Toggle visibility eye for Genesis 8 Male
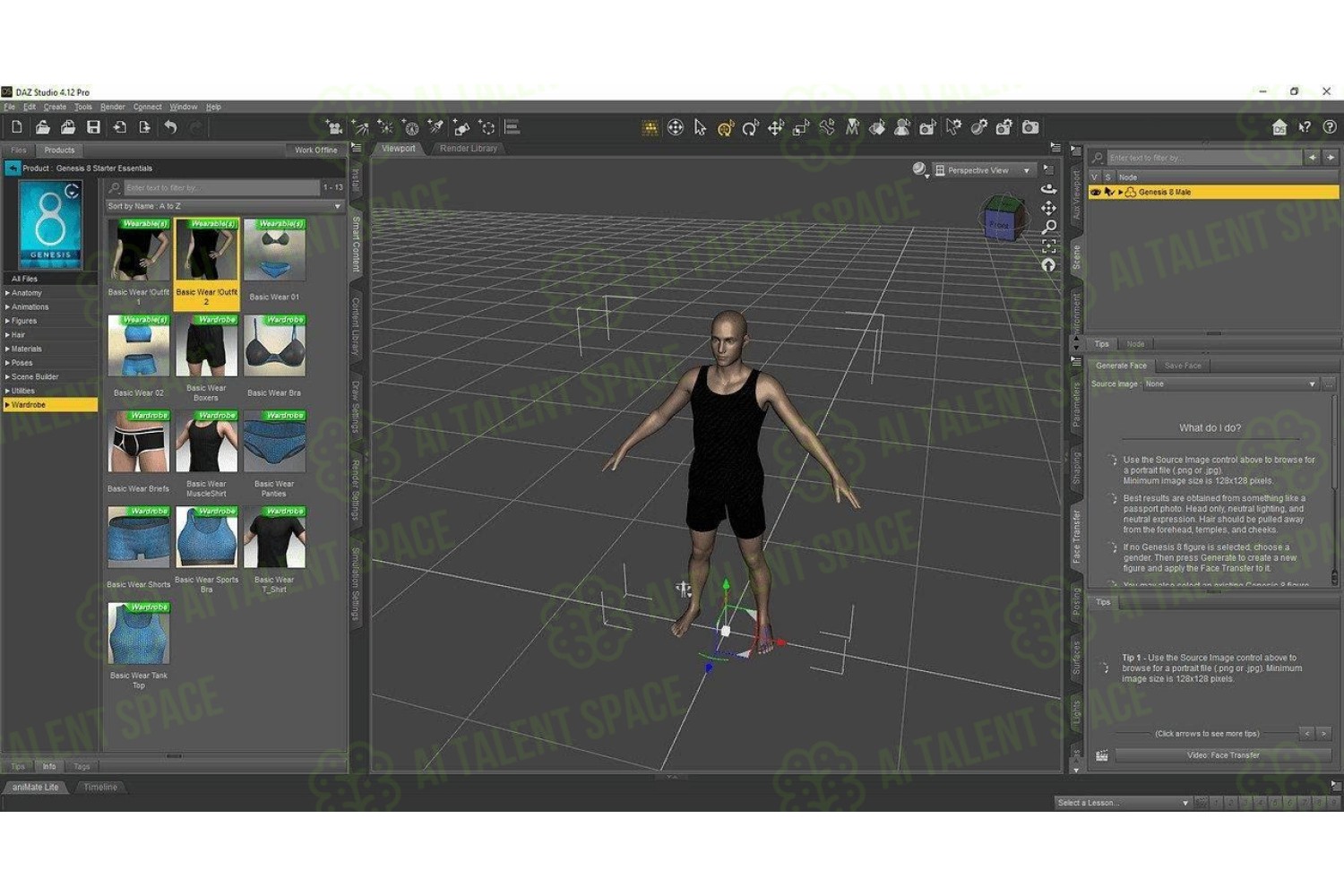1344x896 pixels. point(1095,193)
